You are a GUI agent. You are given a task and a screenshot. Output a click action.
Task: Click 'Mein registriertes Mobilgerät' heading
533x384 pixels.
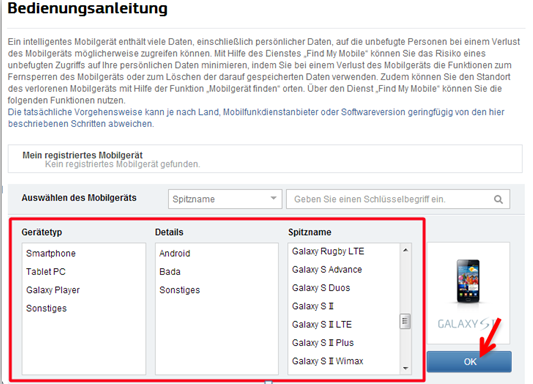(83, 155)
